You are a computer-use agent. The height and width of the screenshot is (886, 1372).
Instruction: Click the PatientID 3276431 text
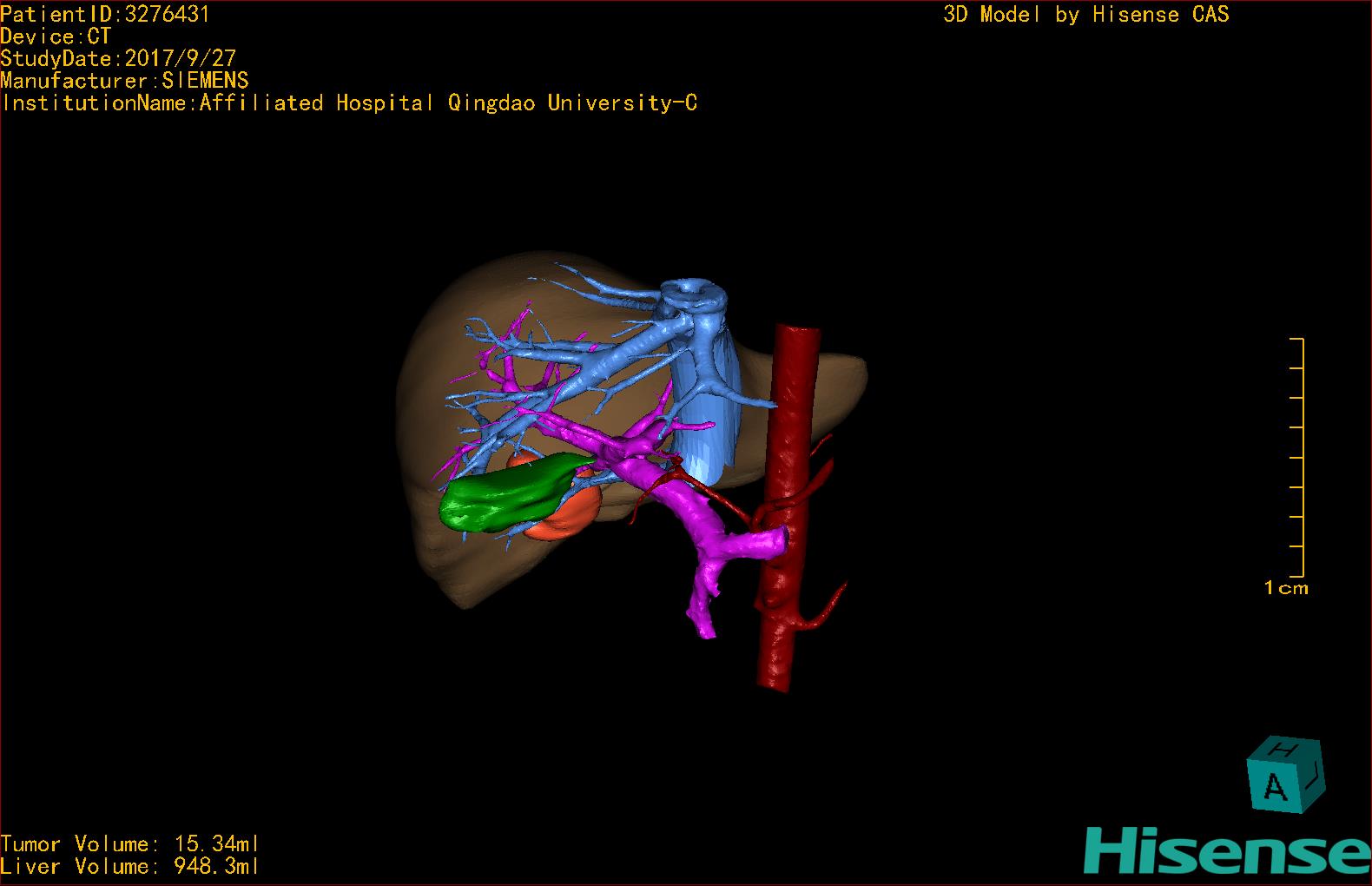pyautogui.click(x=104, y=14)
